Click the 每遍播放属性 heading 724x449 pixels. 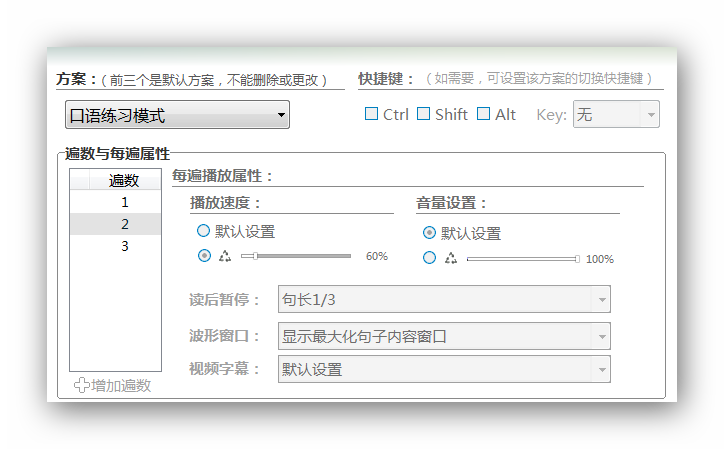223,176
